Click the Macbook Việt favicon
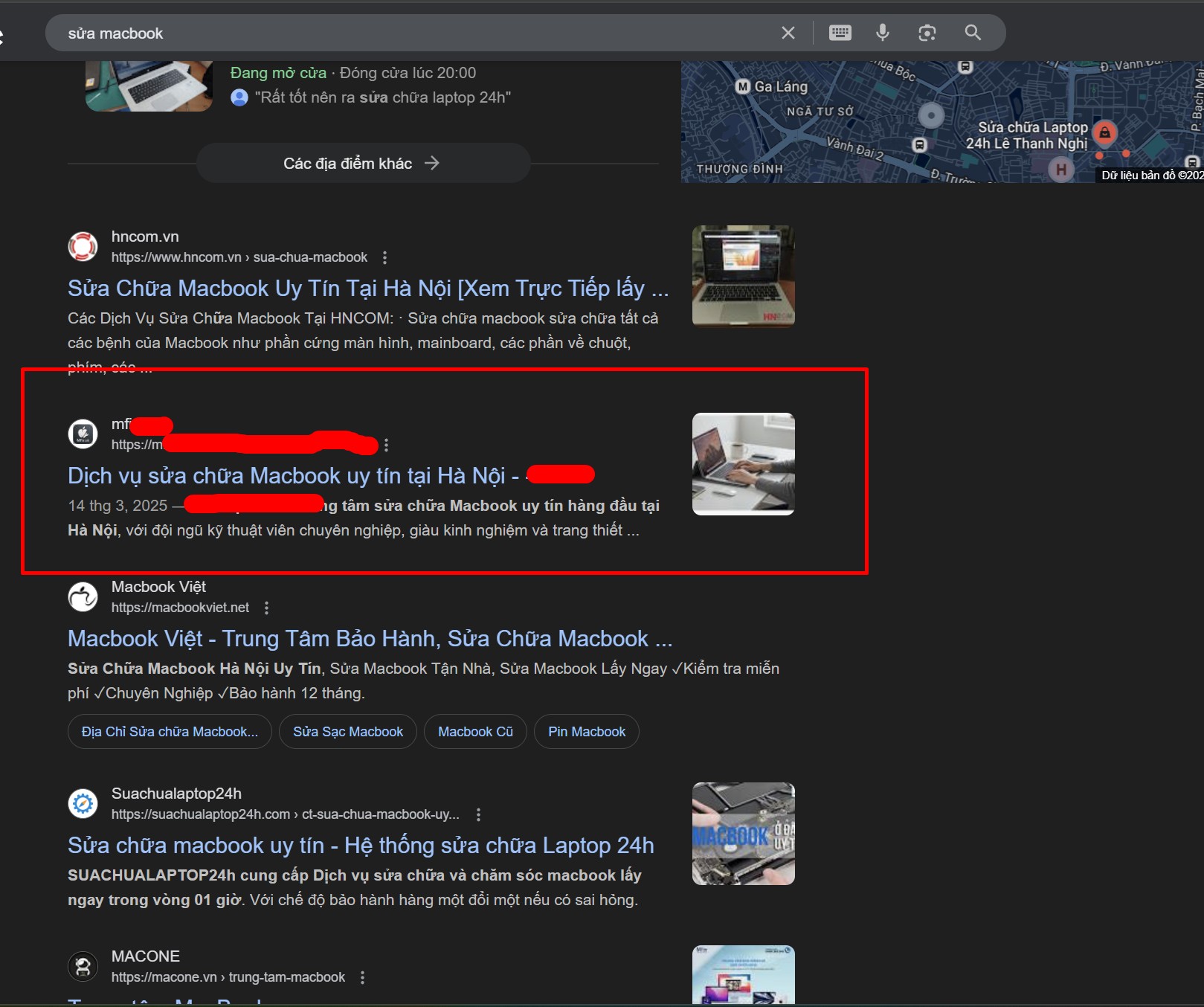Image resolution: width=1204 pixels, height=1007 pixels. [83, 596]
